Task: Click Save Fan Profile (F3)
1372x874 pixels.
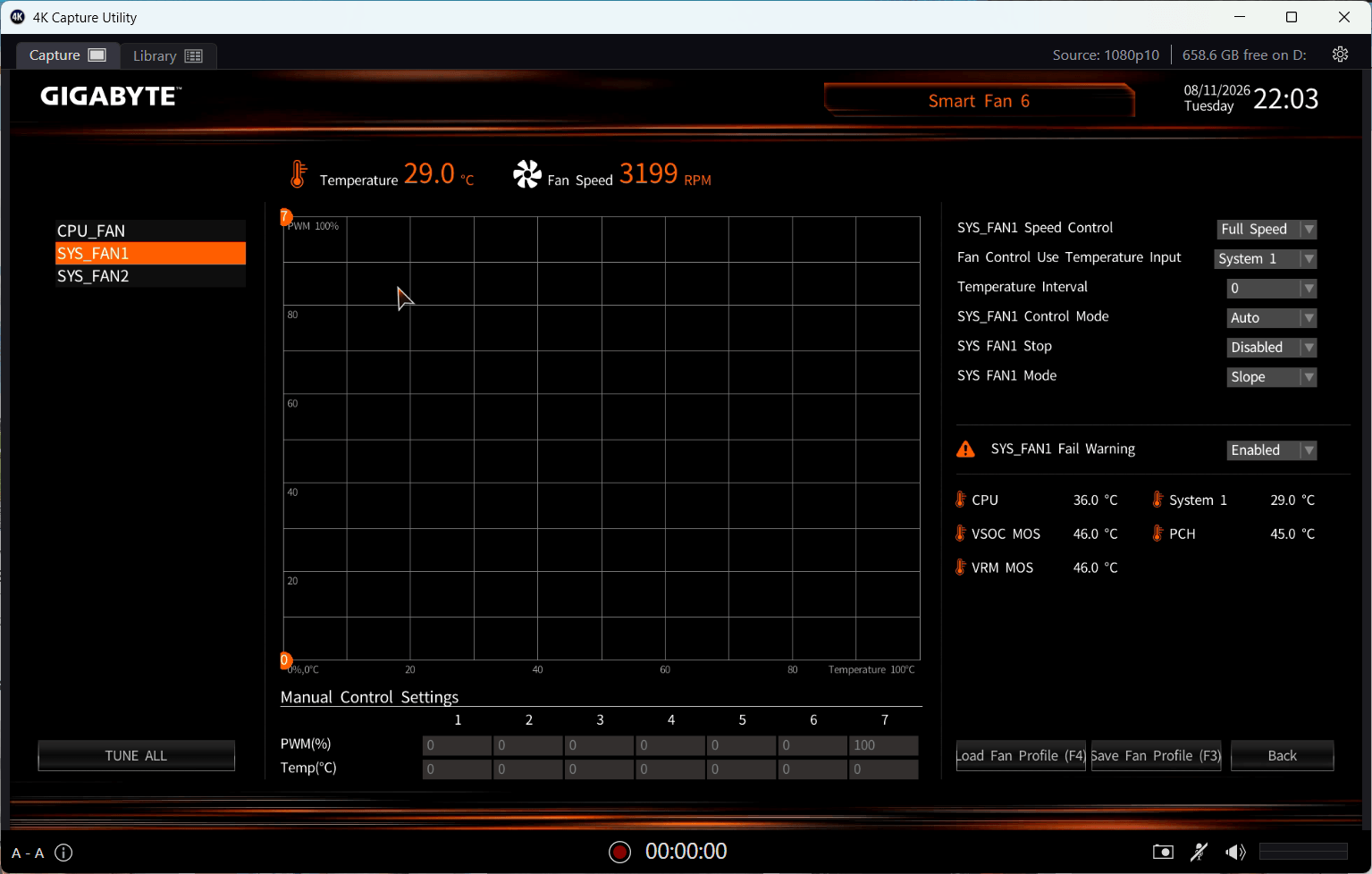Action: coord(1156,755)
